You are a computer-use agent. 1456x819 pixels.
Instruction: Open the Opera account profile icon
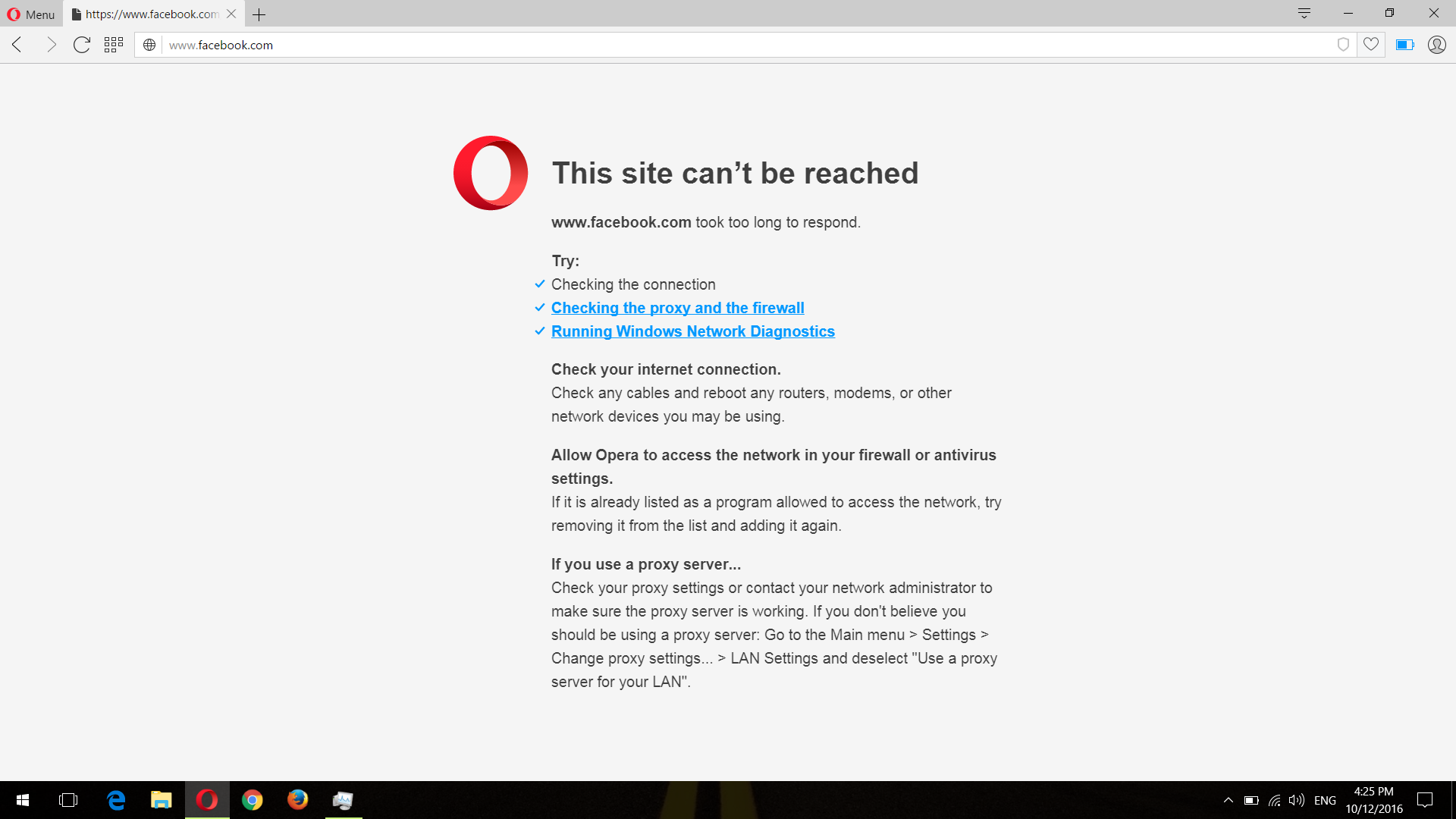tap(1437, 45)
